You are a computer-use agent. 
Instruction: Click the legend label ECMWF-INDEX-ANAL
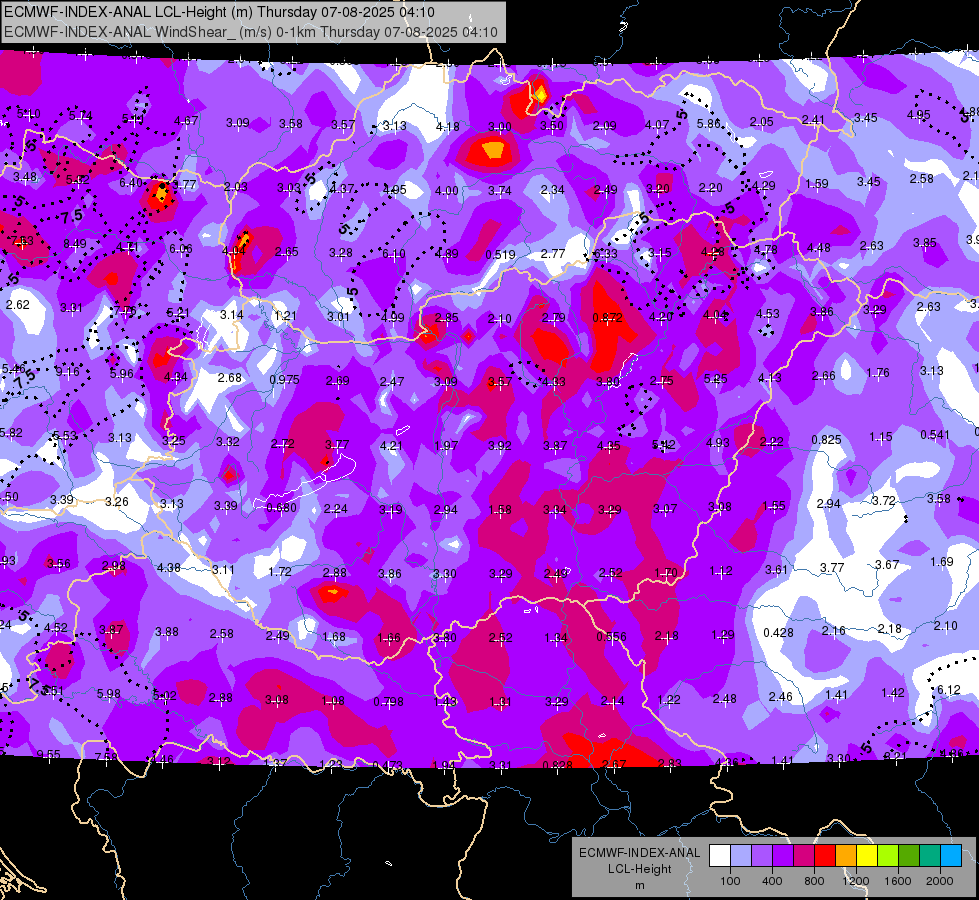(639, 853)
